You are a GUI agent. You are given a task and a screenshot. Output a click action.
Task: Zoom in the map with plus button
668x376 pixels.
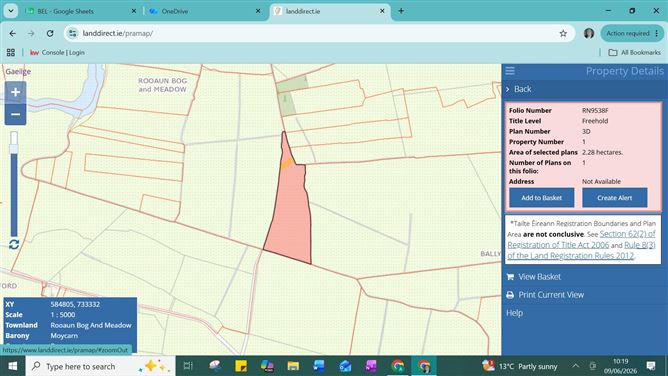[15, 92]
